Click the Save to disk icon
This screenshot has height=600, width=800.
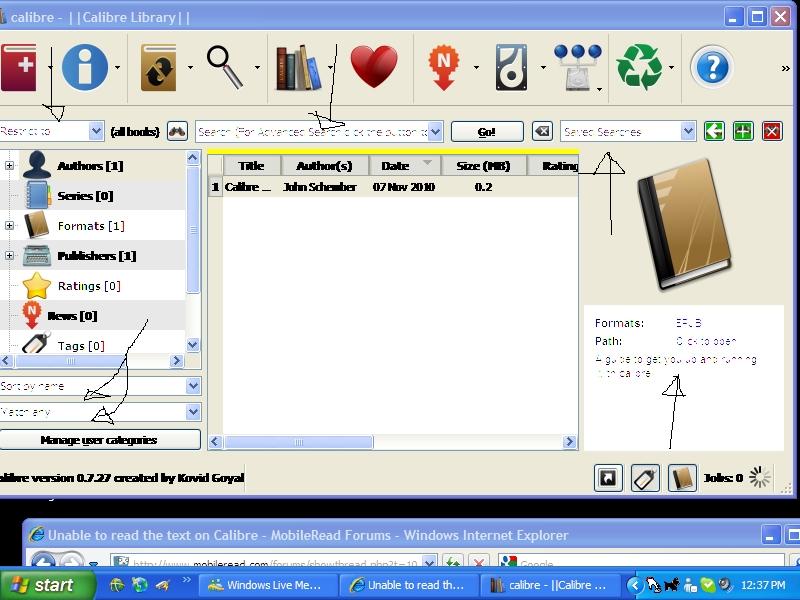(511, 67)
